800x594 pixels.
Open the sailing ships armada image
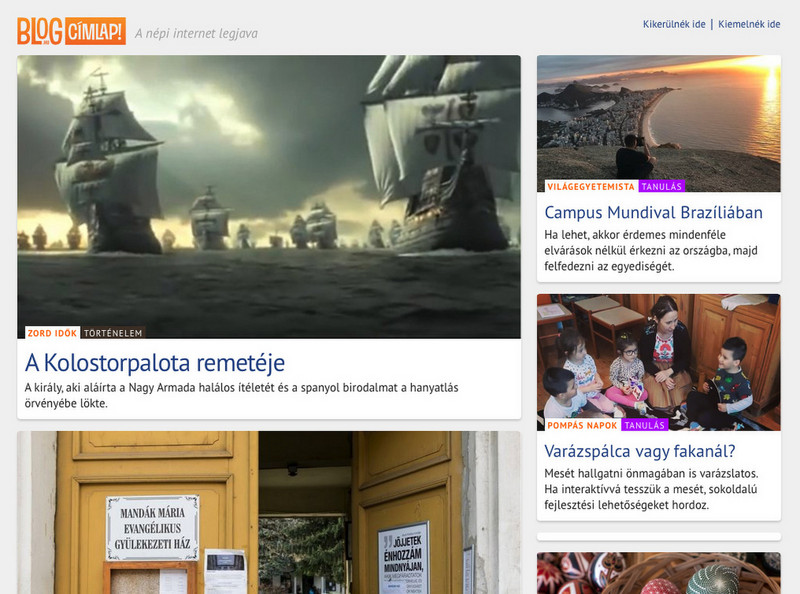pyautogui.click(x=269, y=196)
